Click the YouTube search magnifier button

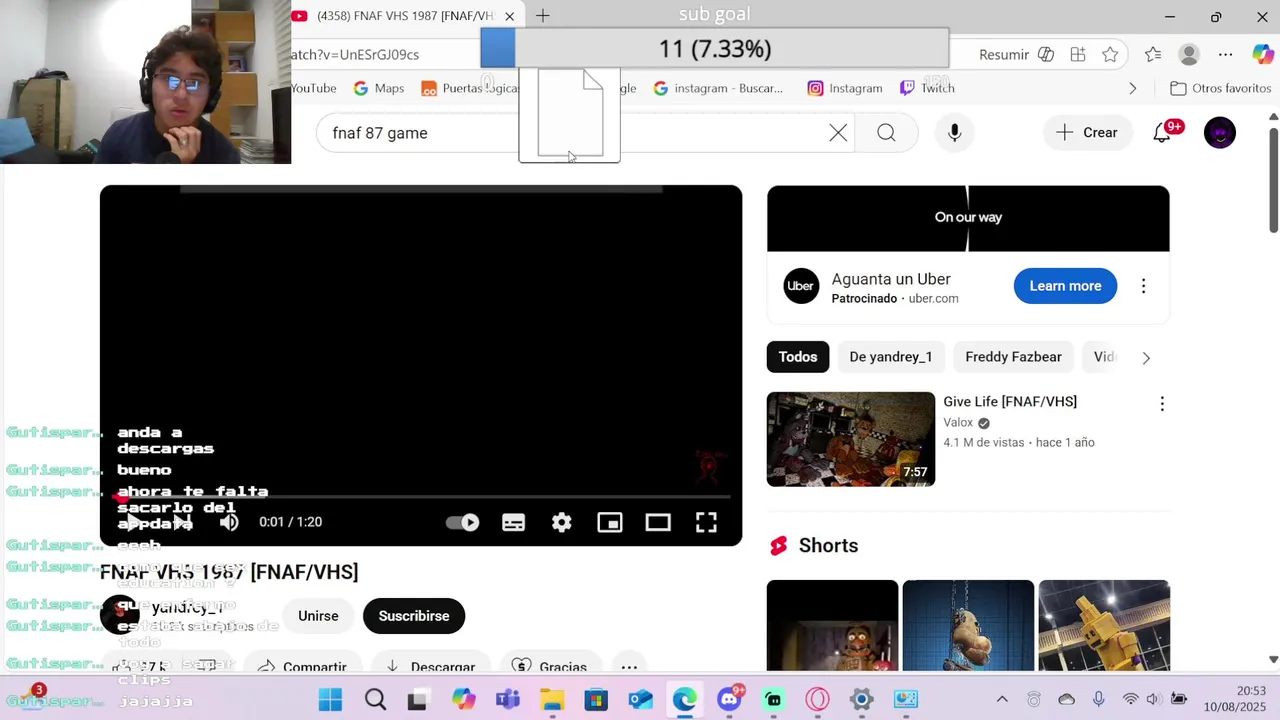pos(886,133)
